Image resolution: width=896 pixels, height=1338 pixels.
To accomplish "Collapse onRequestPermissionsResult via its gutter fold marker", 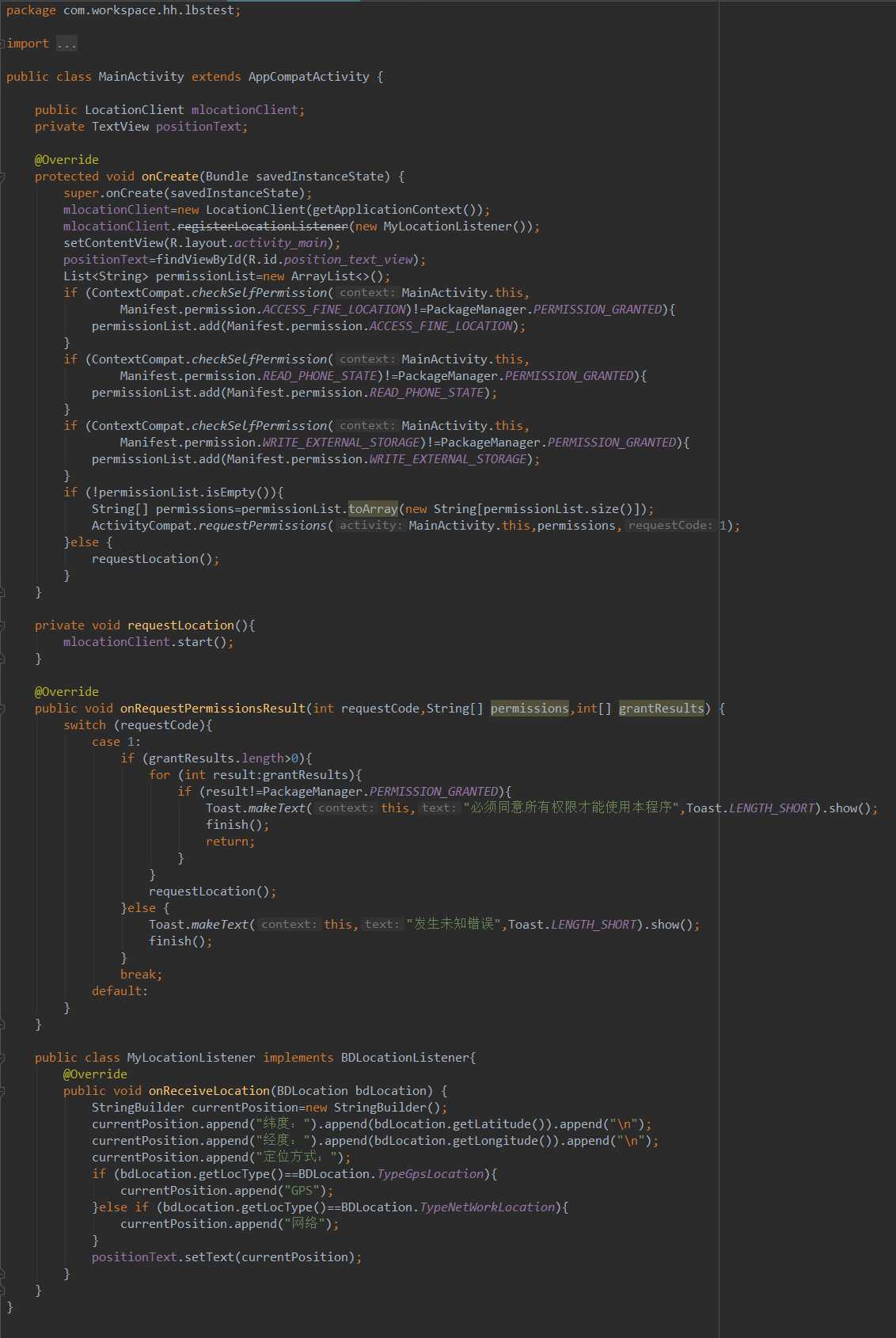I will click(x=2, y=709).
